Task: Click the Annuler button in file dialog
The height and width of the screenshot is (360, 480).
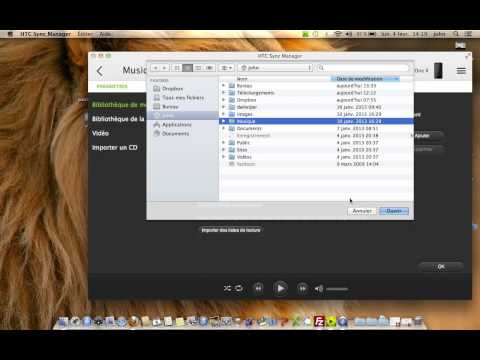Action: 362,211
